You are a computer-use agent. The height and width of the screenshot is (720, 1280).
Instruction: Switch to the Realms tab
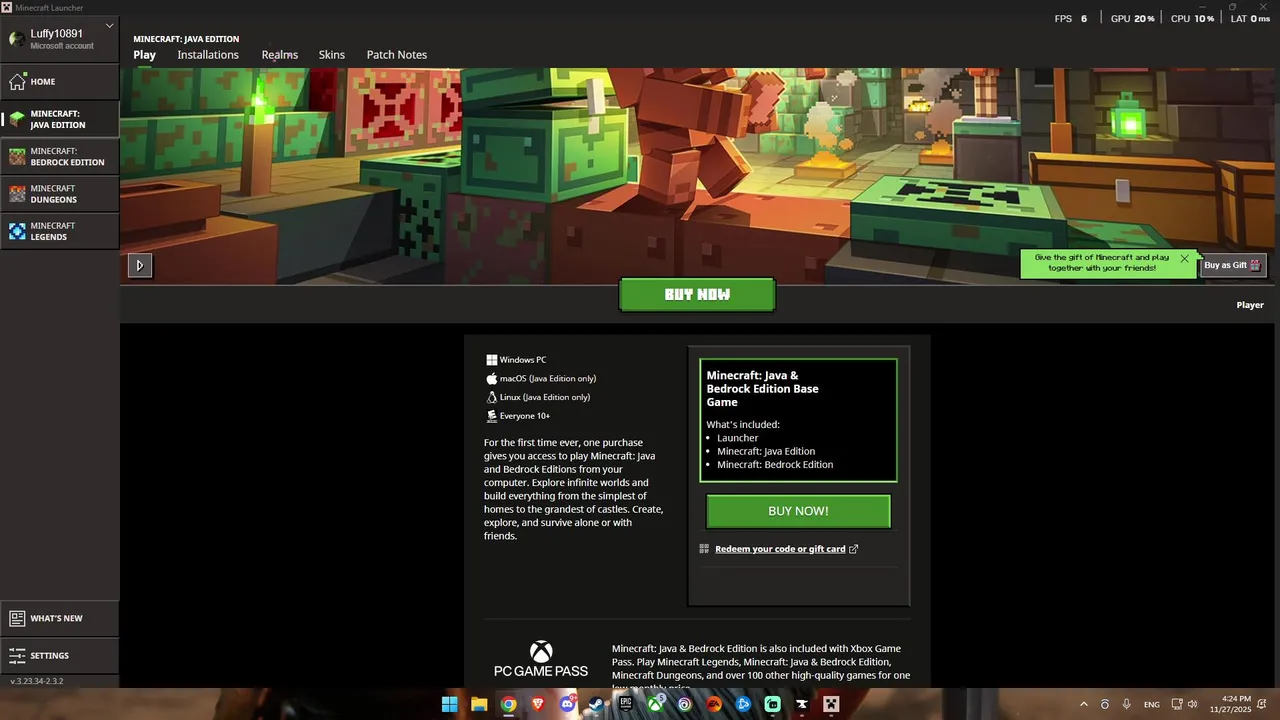click(280, 55)
